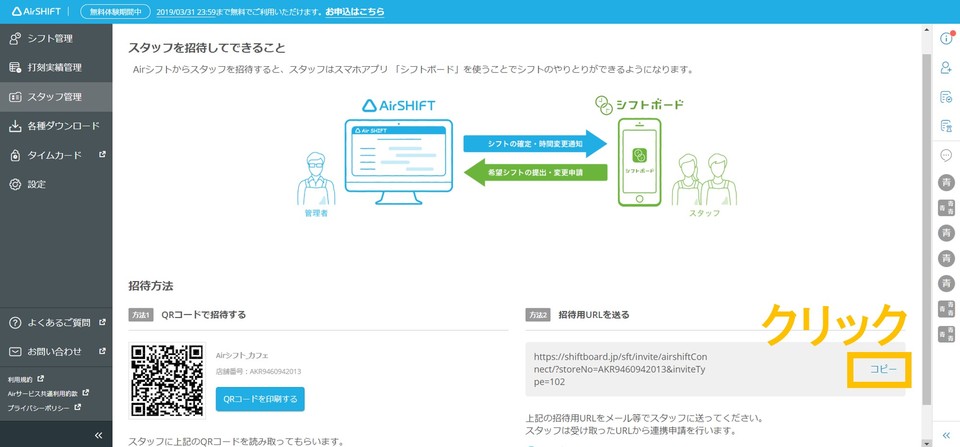Click the external-link icon beside タイムカード

[x=102, y=155]
